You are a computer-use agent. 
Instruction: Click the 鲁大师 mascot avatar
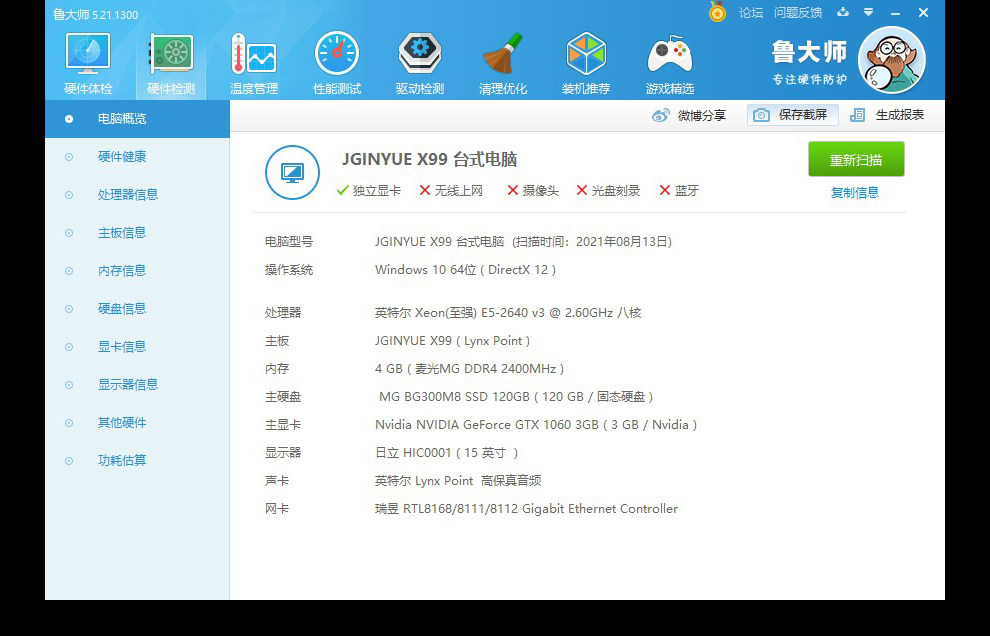pyautogui.click(x=892, y=60)
